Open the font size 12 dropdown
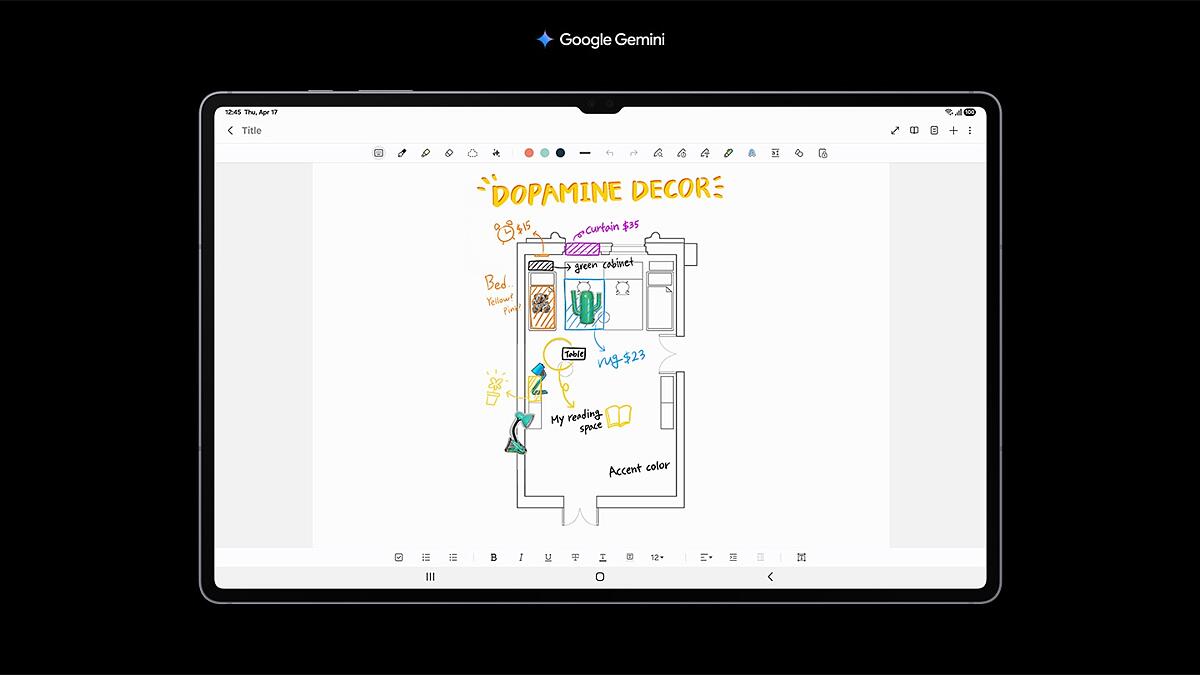This screenshot has height=675, width=1200. pos(657,557)
